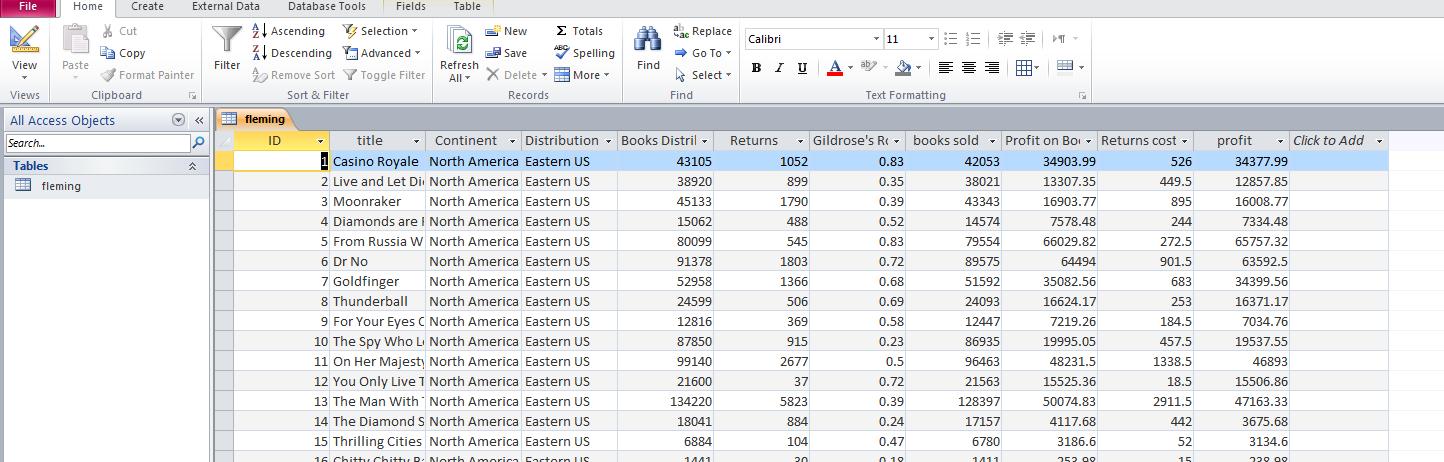Open the title column filter arrow
The height and width of the screenshot is (462, 1444).
pos(416,141)
